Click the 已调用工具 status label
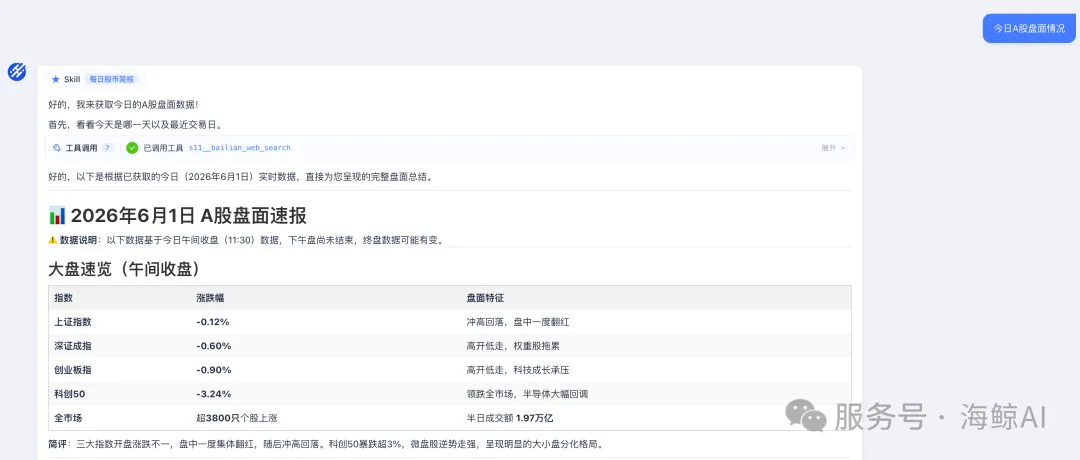The height and width of the screenshot is (460, 1080). click(x=163, y=148)
